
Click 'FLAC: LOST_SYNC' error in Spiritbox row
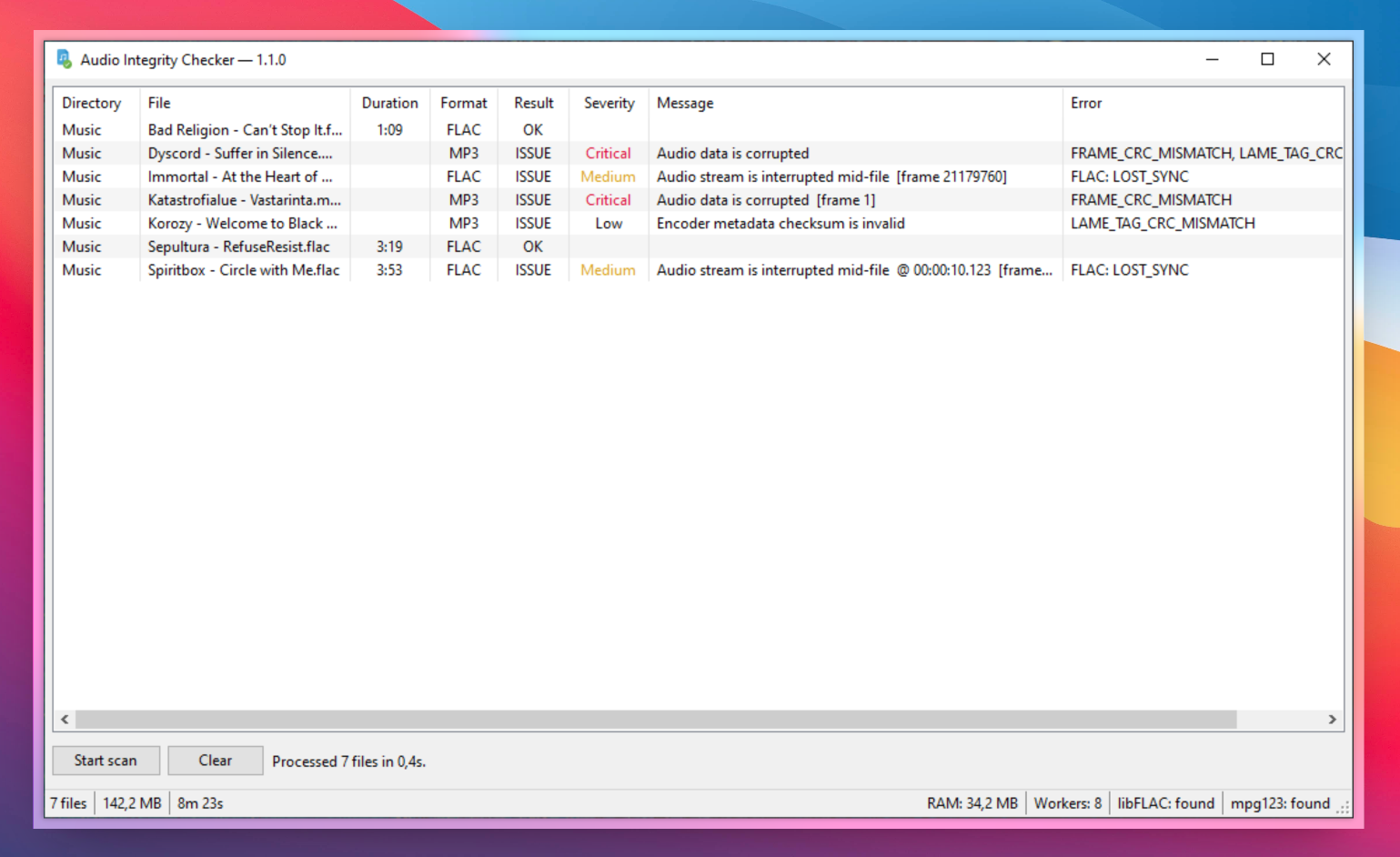(x=1129, y=270)
